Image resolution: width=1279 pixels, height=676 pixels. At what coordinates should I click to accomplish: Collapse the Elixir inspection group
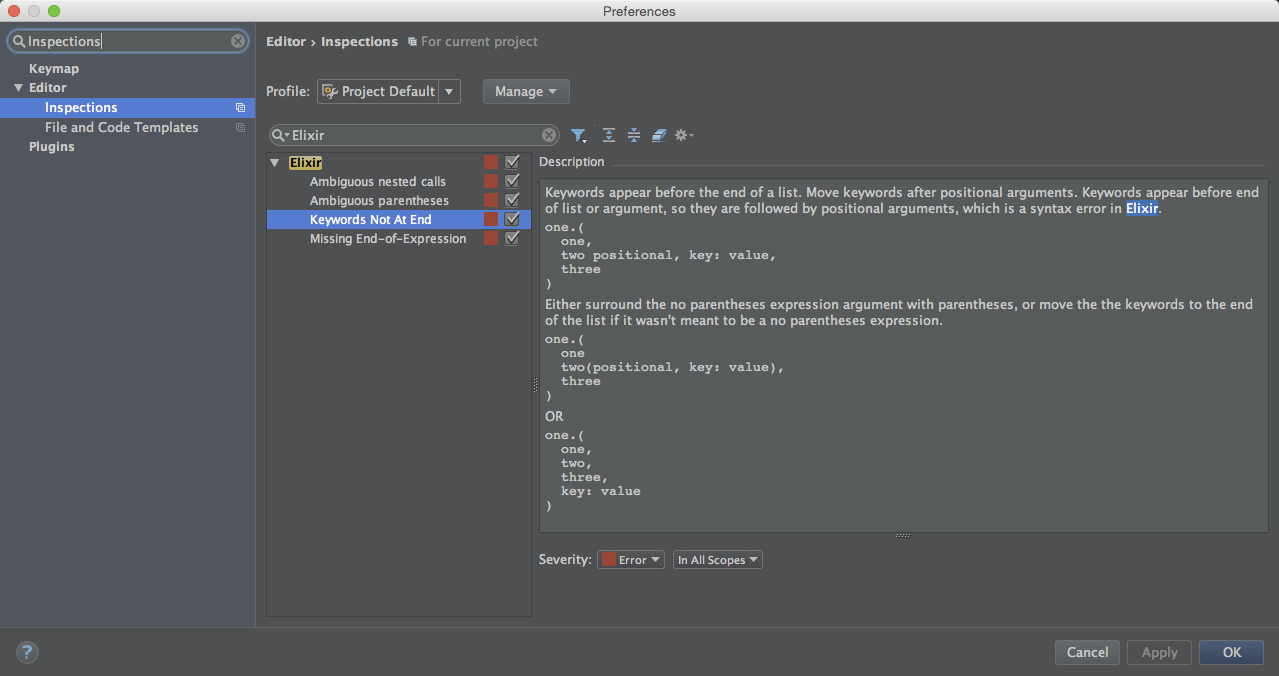[275, 162]
